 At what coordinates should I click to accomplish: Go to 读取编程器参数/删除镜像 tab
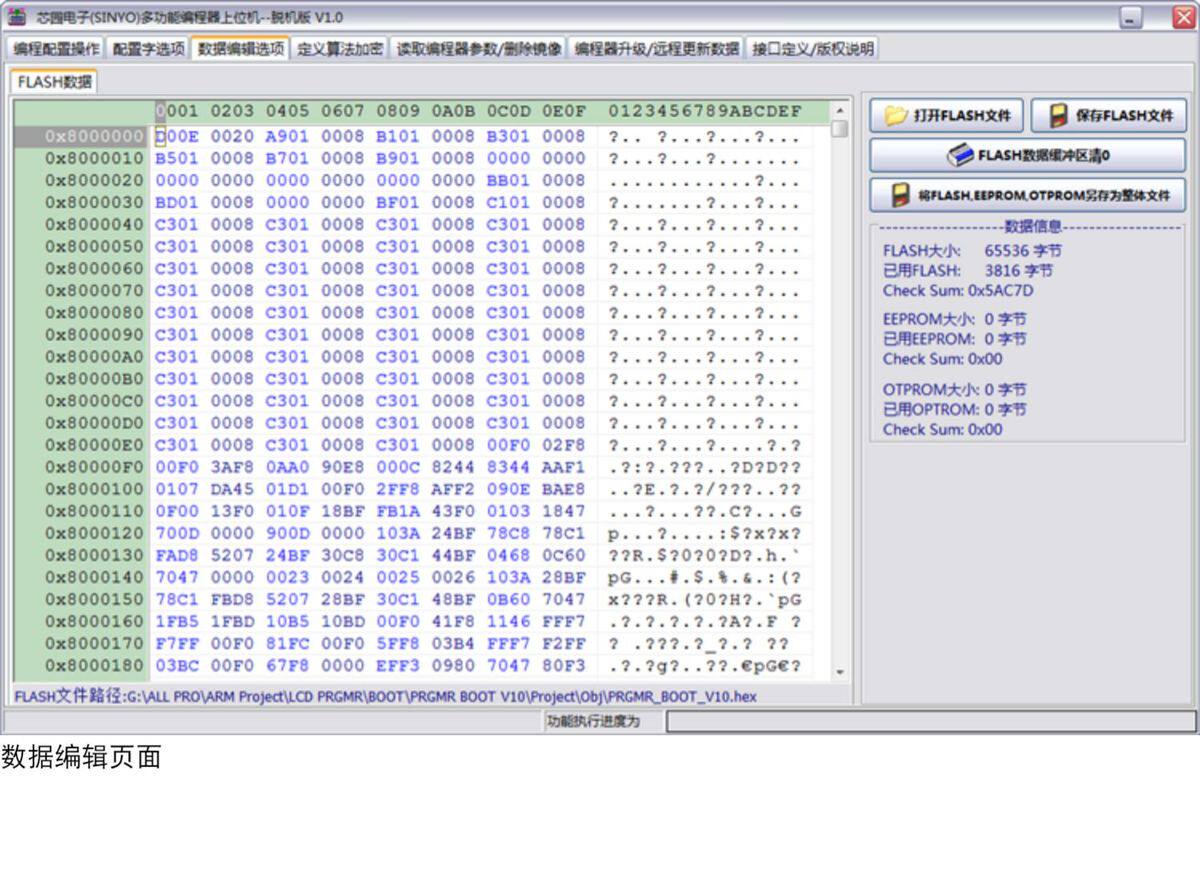(x=479, y=48)
